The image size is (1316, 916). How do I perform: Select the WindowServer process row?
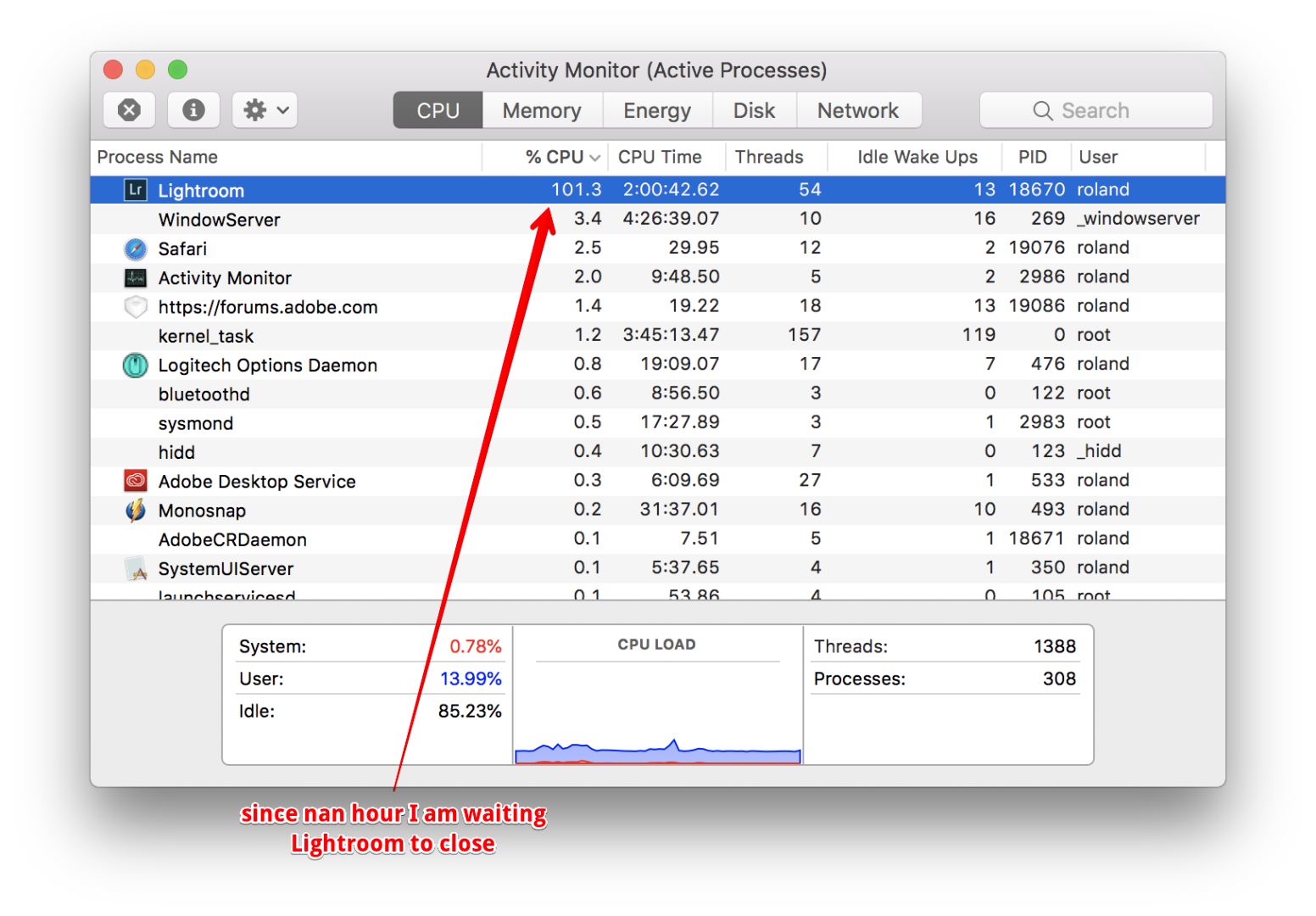pyautogui.click(x=658, y=220)
